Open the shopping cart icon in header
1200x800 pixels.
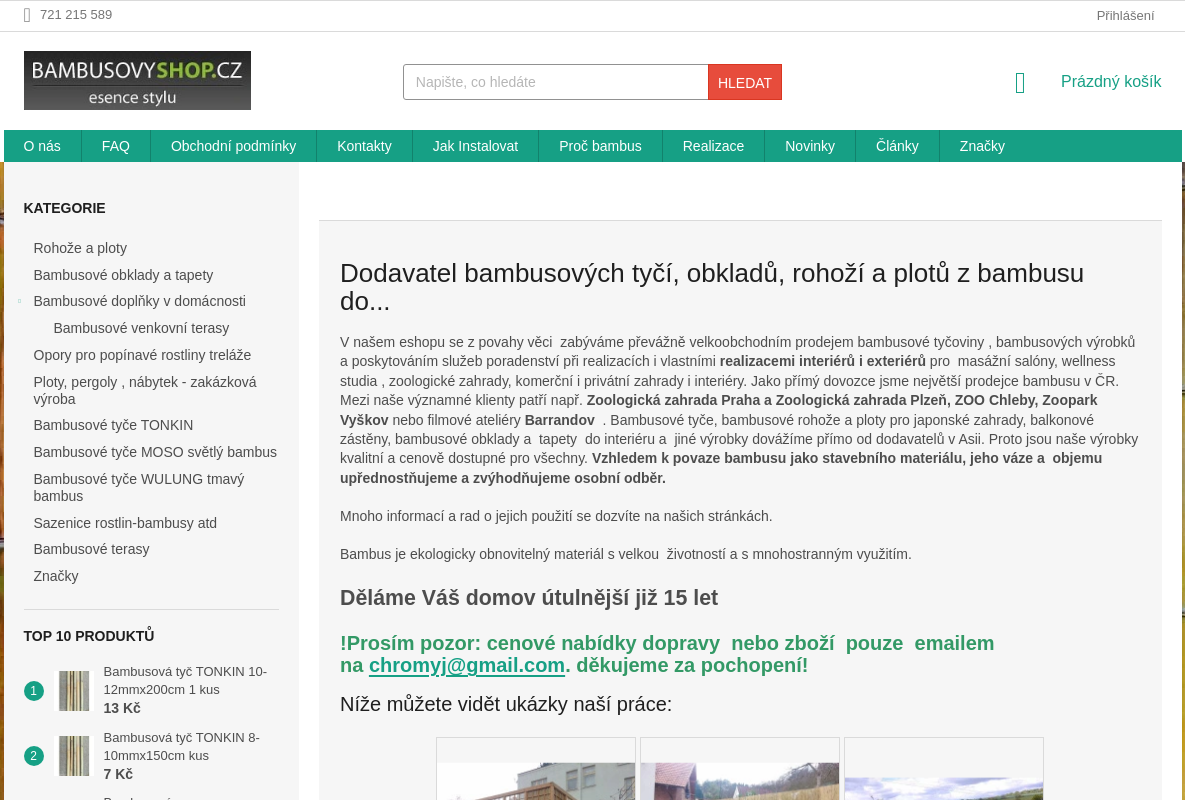pyautogui.click(x=1019, y=82)
